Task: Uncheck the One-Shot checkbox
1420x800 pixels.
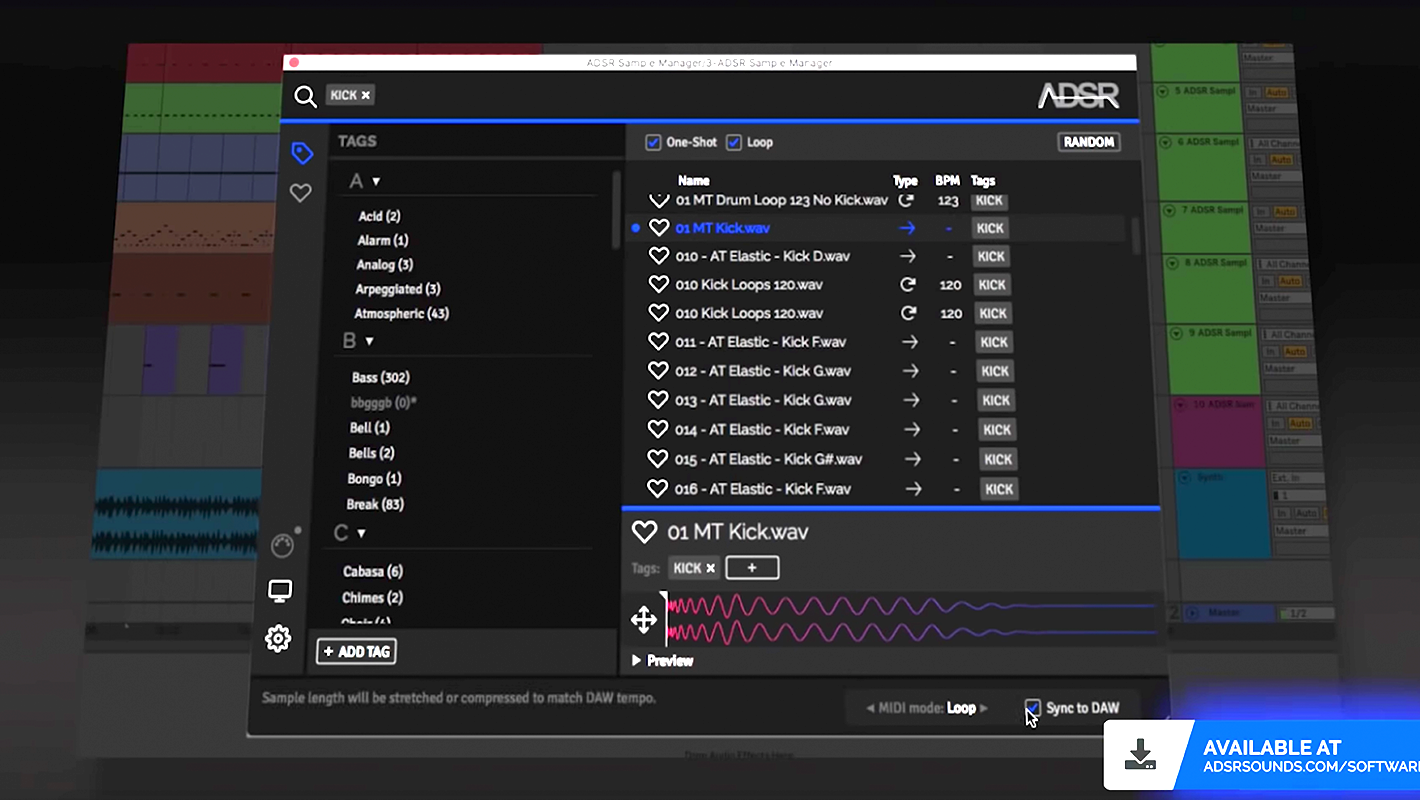Action: point(654,142)
